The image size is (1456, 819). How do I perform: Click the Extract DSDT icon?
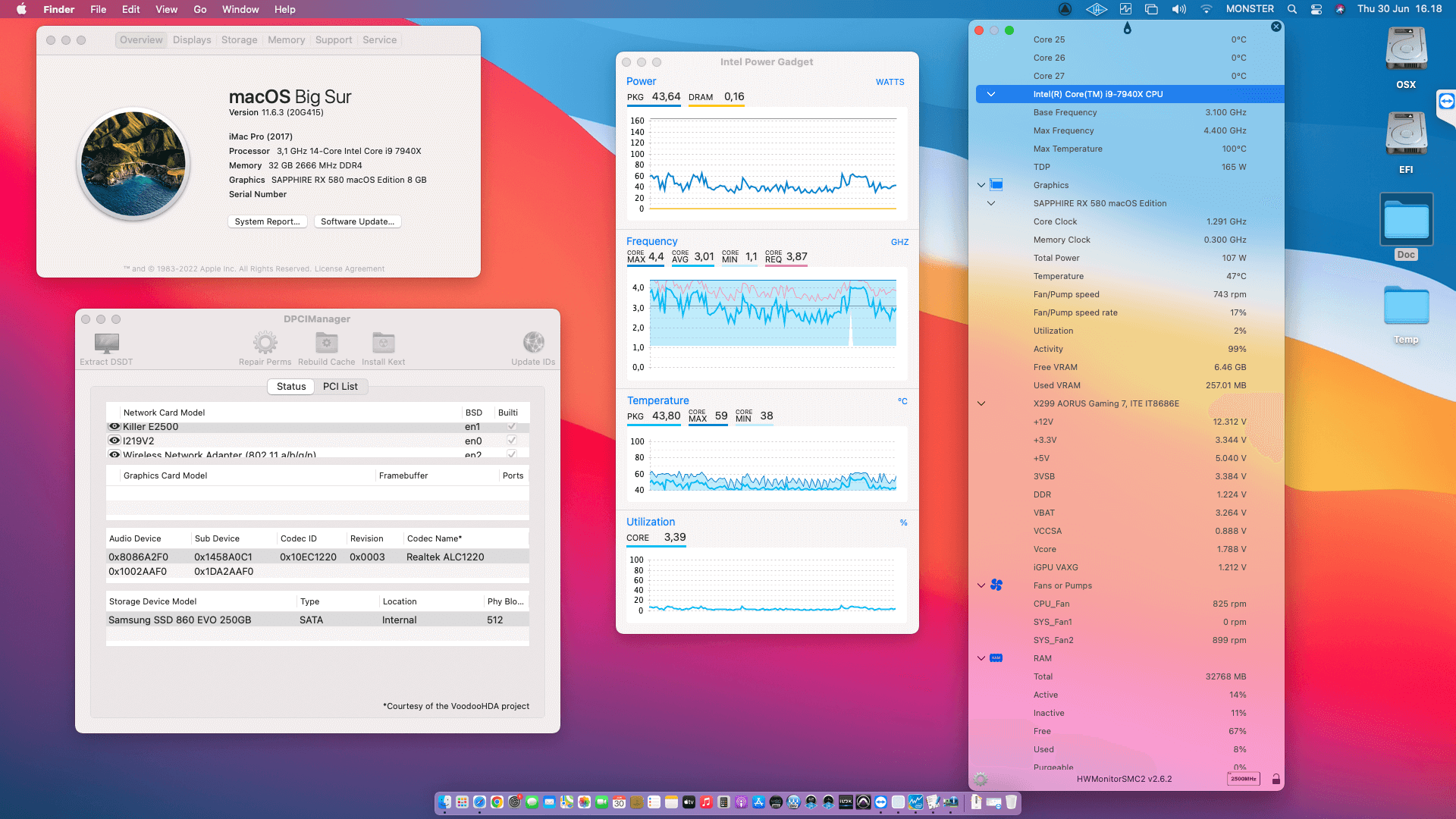pos(106,343)
